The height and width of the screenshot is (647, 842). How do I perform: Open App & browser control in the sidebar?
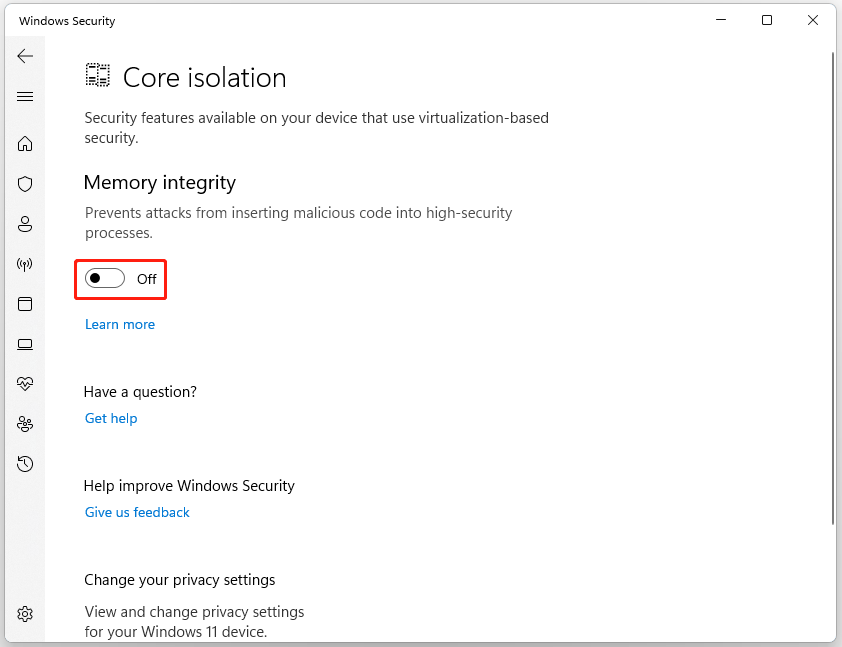[24, 304]
